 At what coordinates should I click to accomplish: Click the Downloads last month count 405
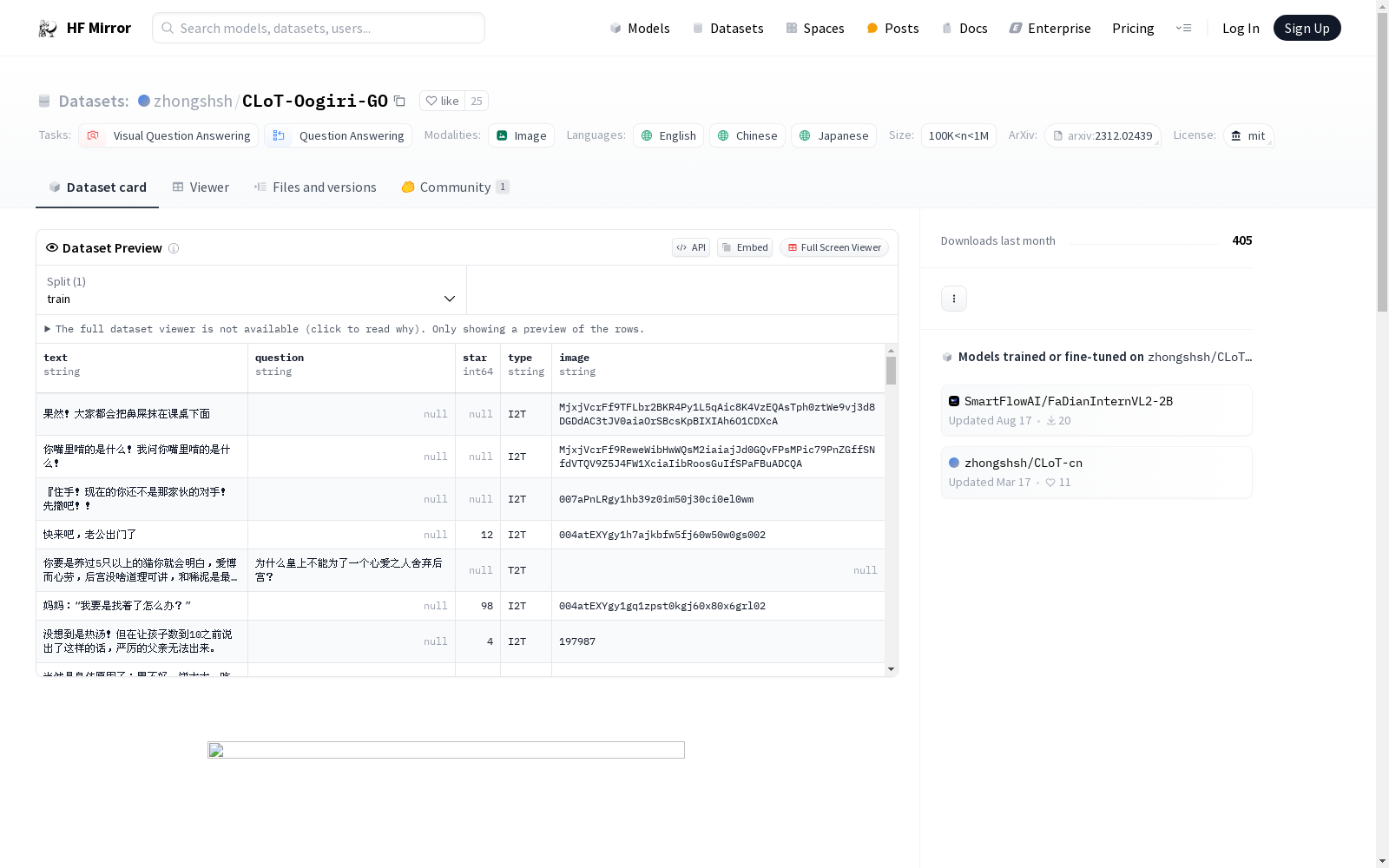point(1242,240)
